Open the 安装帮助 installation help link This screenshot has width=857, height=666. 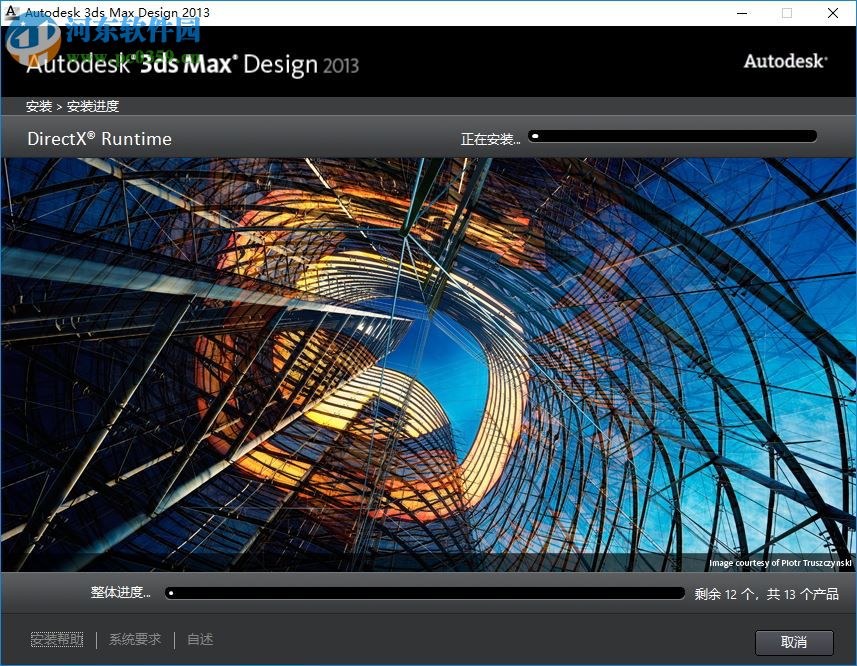pyautogui.click(x=56, y=638)
